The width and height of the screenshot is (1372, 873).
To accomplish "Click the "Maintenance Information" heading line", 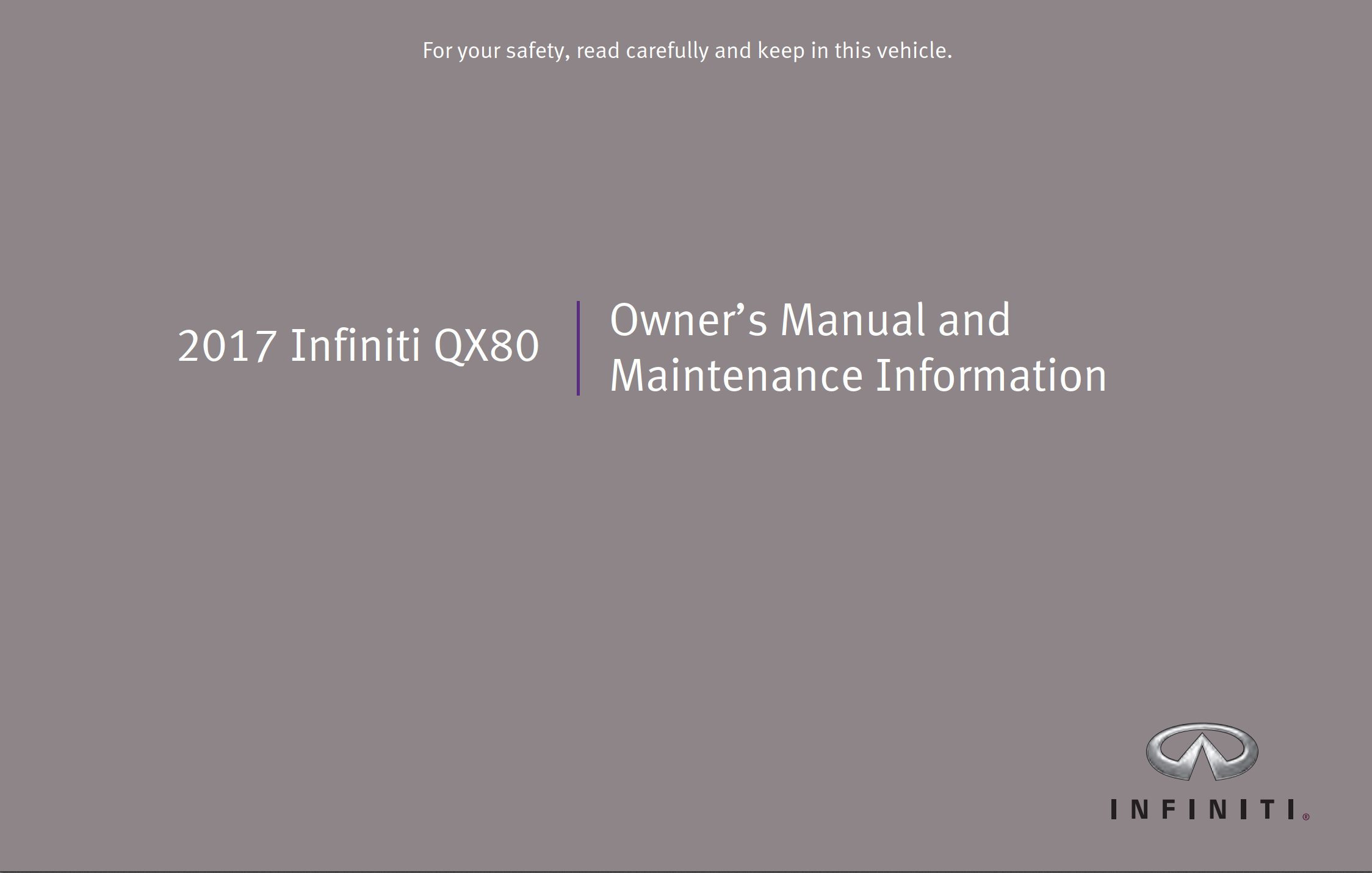I will pos(858,375).
